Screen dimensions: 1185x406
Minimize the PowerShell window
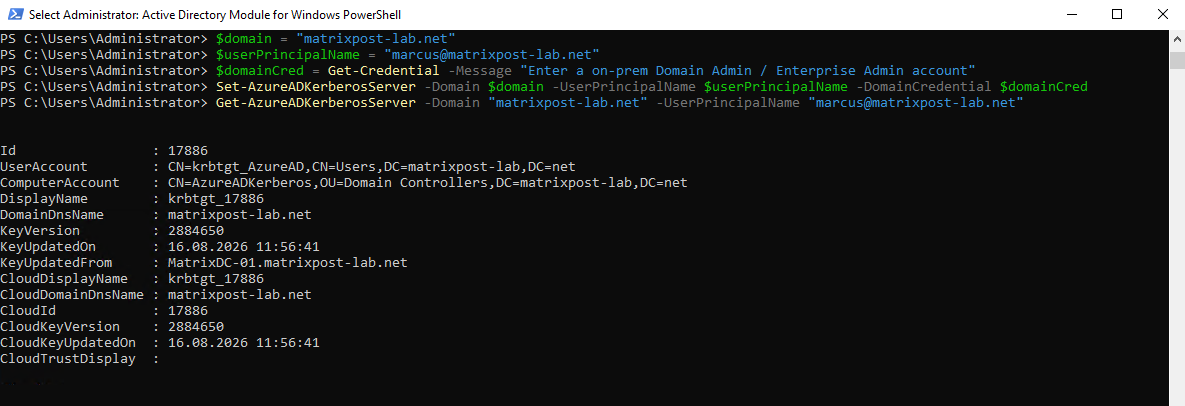point(1072,14)
